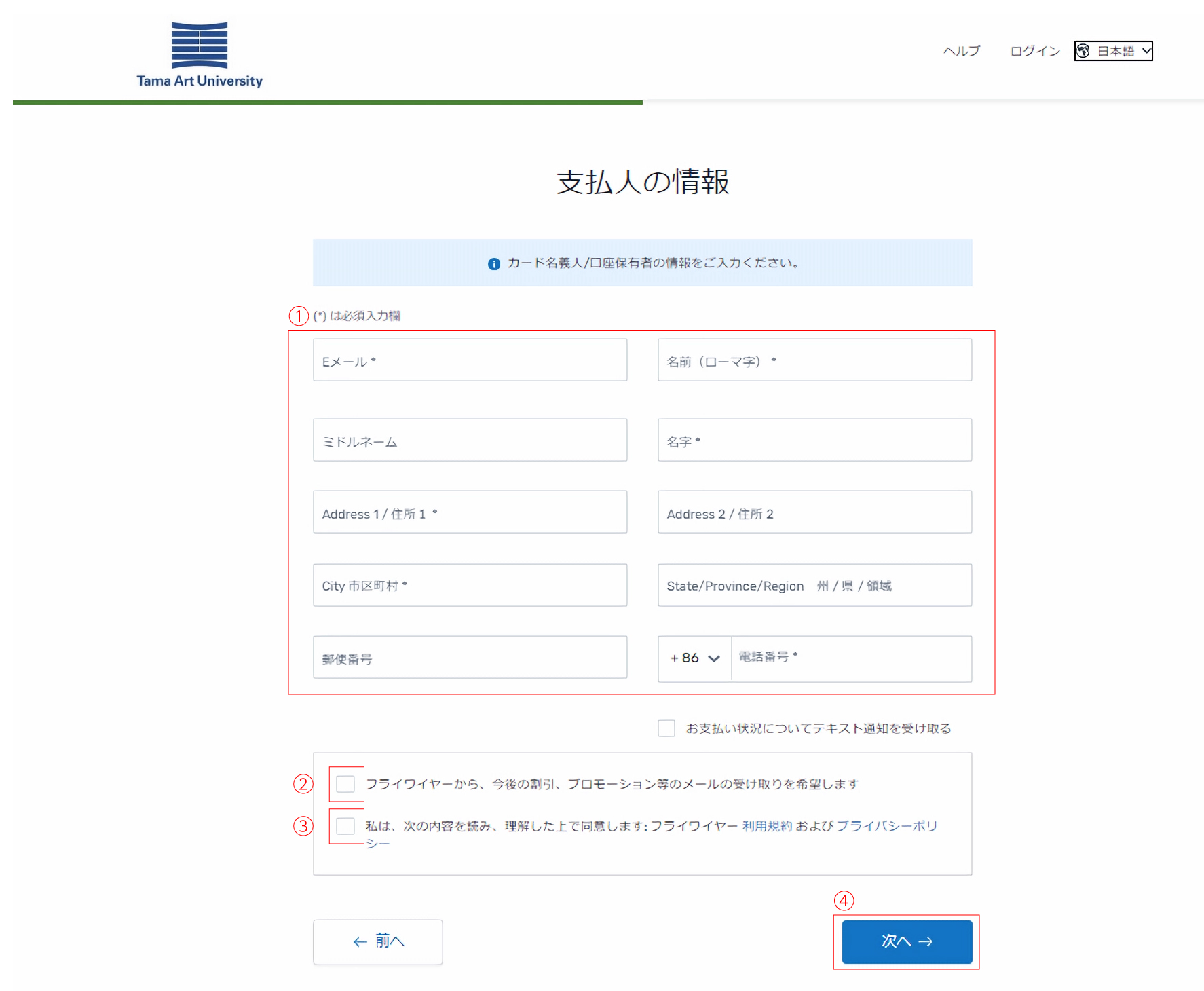This screenshot has width=1204, height=991.
Task: Enable text notification checkbox for payment status
Action: [x=666, y=728]
